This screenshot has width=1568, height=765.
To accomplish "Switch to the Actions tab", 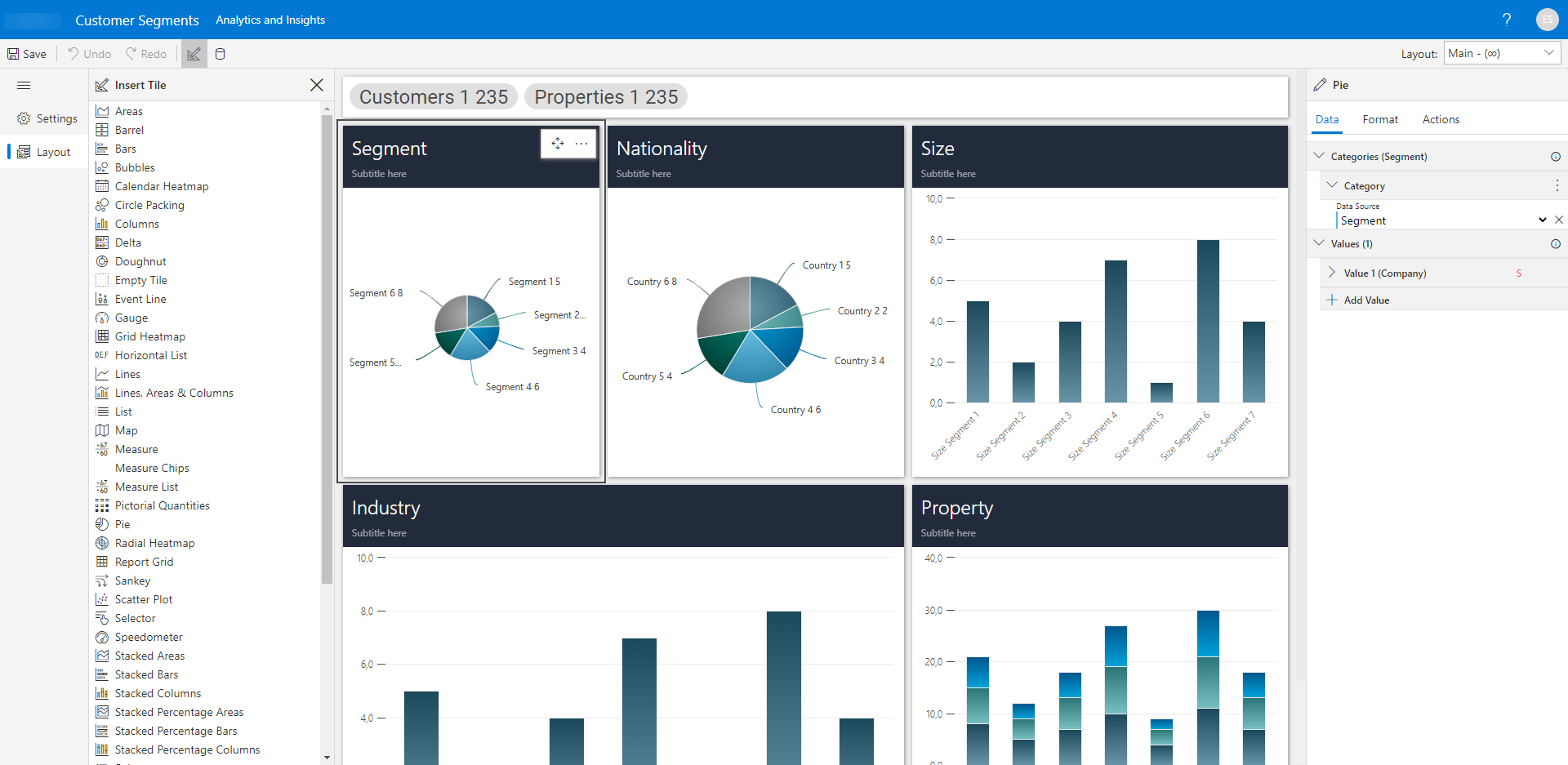I will point(1441,119).
